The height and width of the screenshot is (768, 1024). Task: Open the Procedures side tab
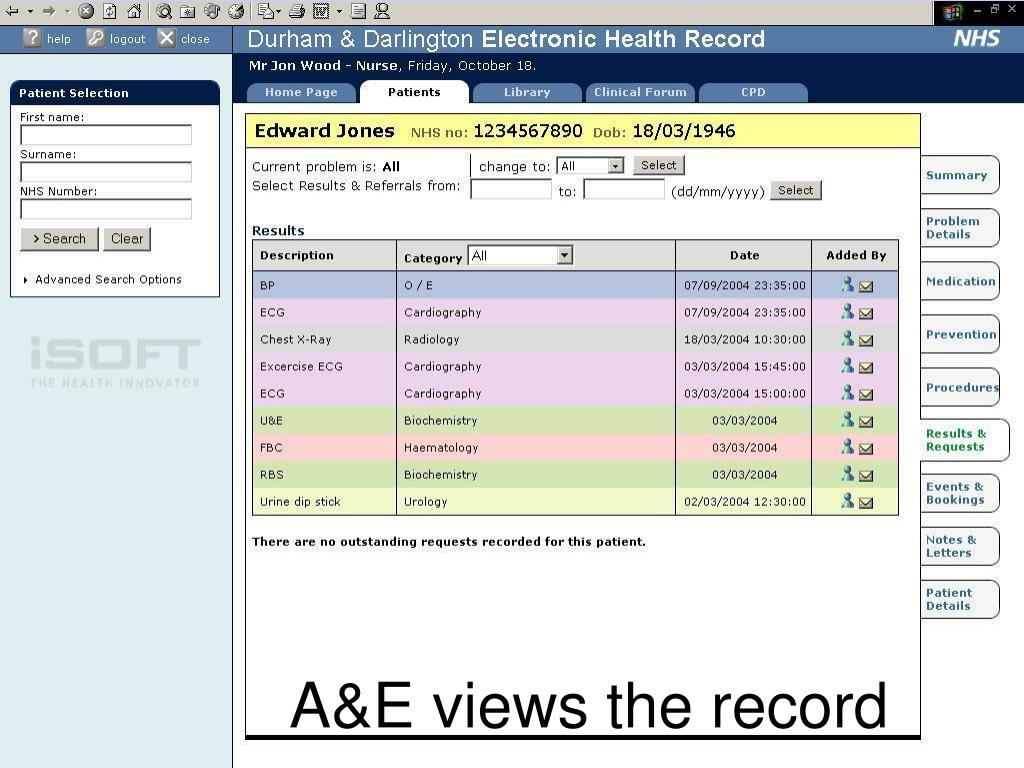959,387
